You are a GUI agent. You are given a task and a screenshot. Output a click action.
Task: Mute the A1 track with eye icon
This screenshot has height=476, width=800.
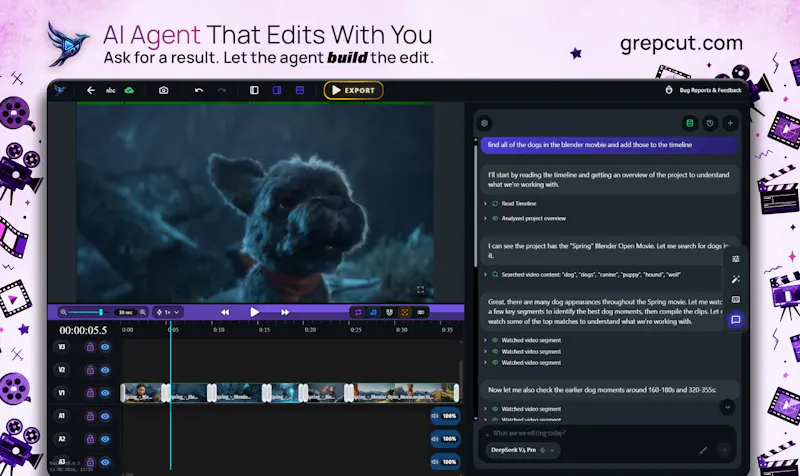105,416
